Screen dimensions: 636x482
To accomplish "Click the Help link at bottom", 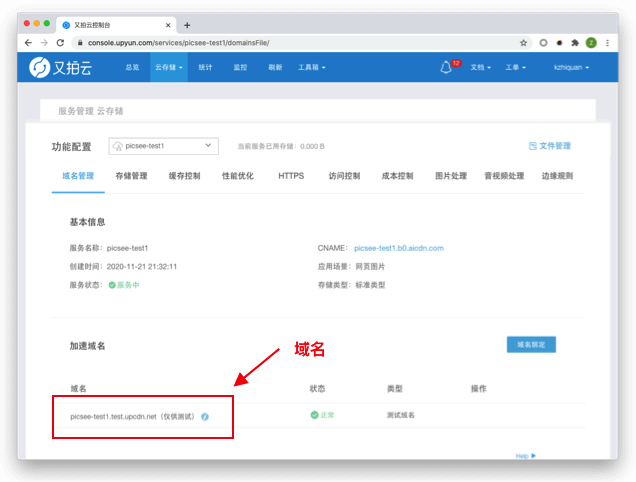I will [526, 456].
